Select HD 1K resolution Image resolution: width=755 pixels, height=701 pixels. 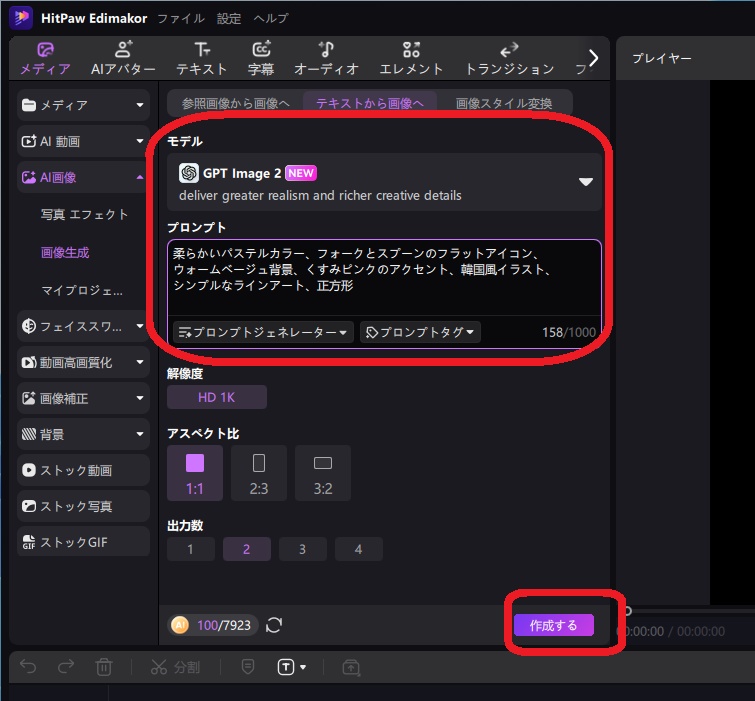(x=217, y=397)
